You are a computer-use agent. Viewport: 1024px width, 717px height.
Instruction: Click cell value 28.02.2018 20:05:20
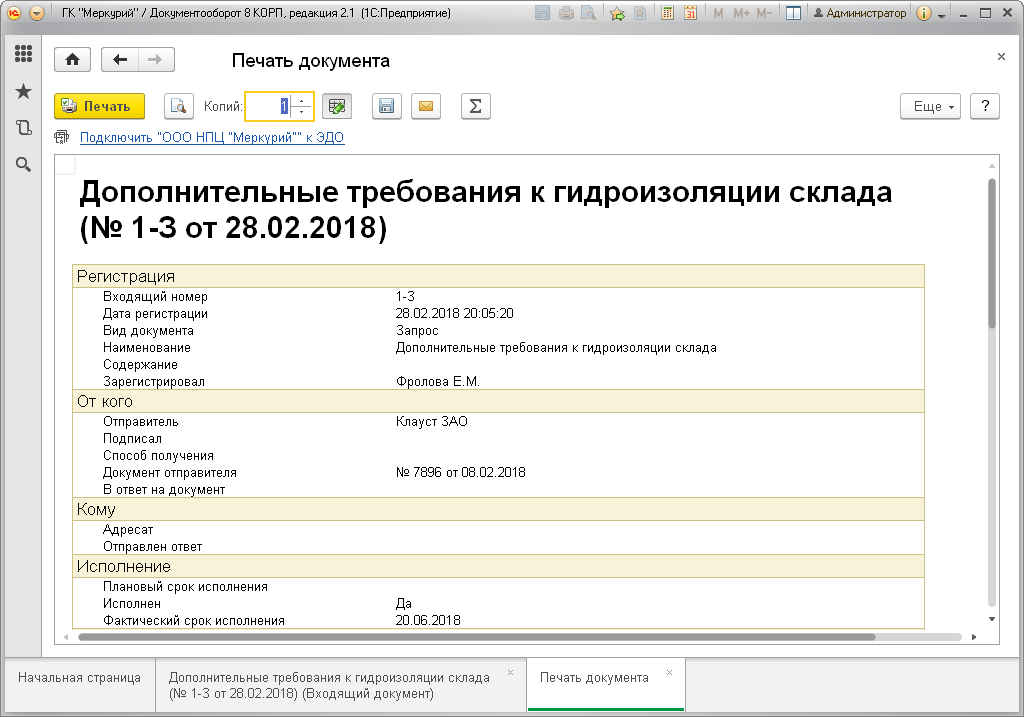pos(455,313)
